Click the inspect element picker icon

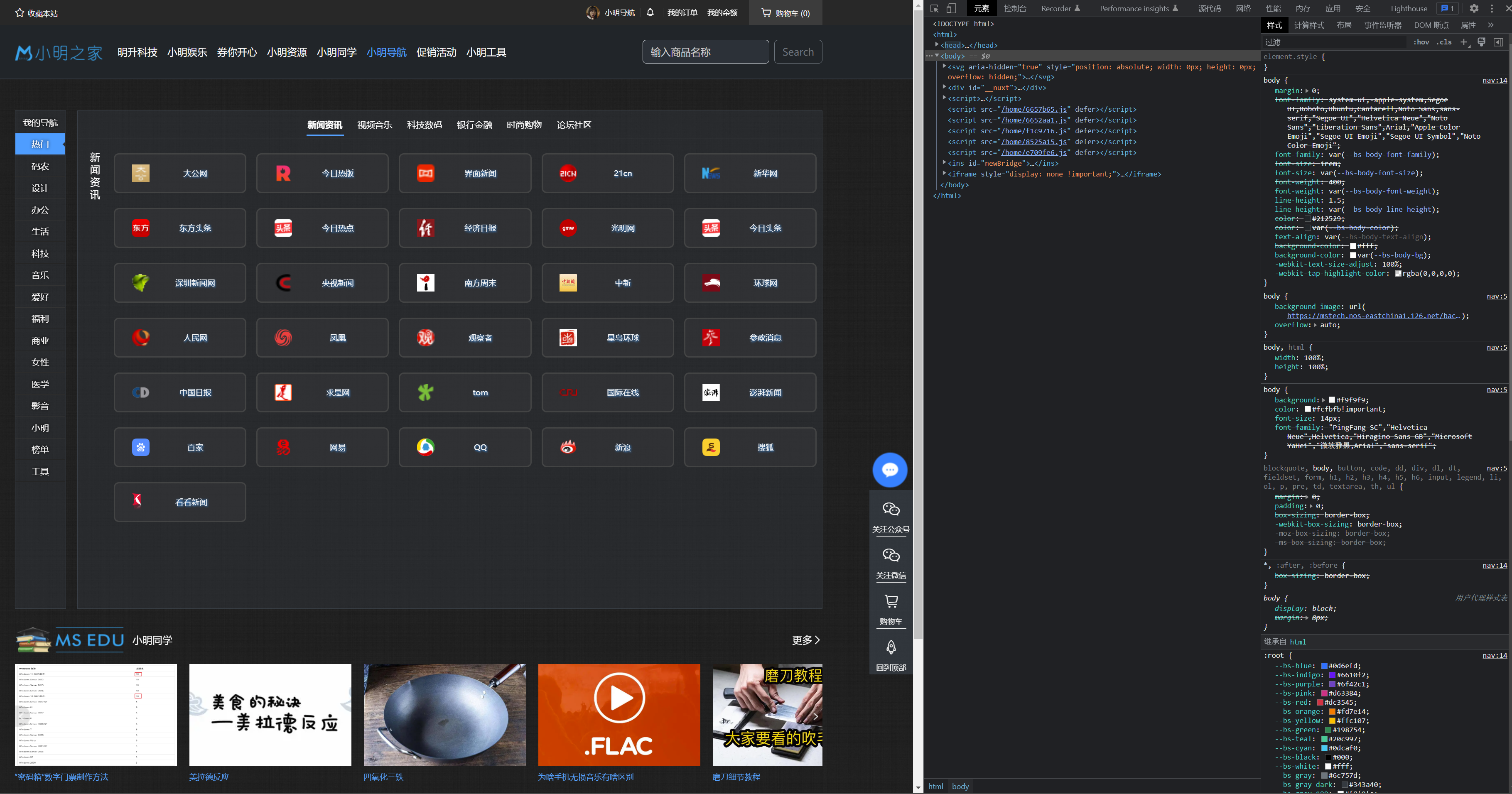click(x=935, y=8)
